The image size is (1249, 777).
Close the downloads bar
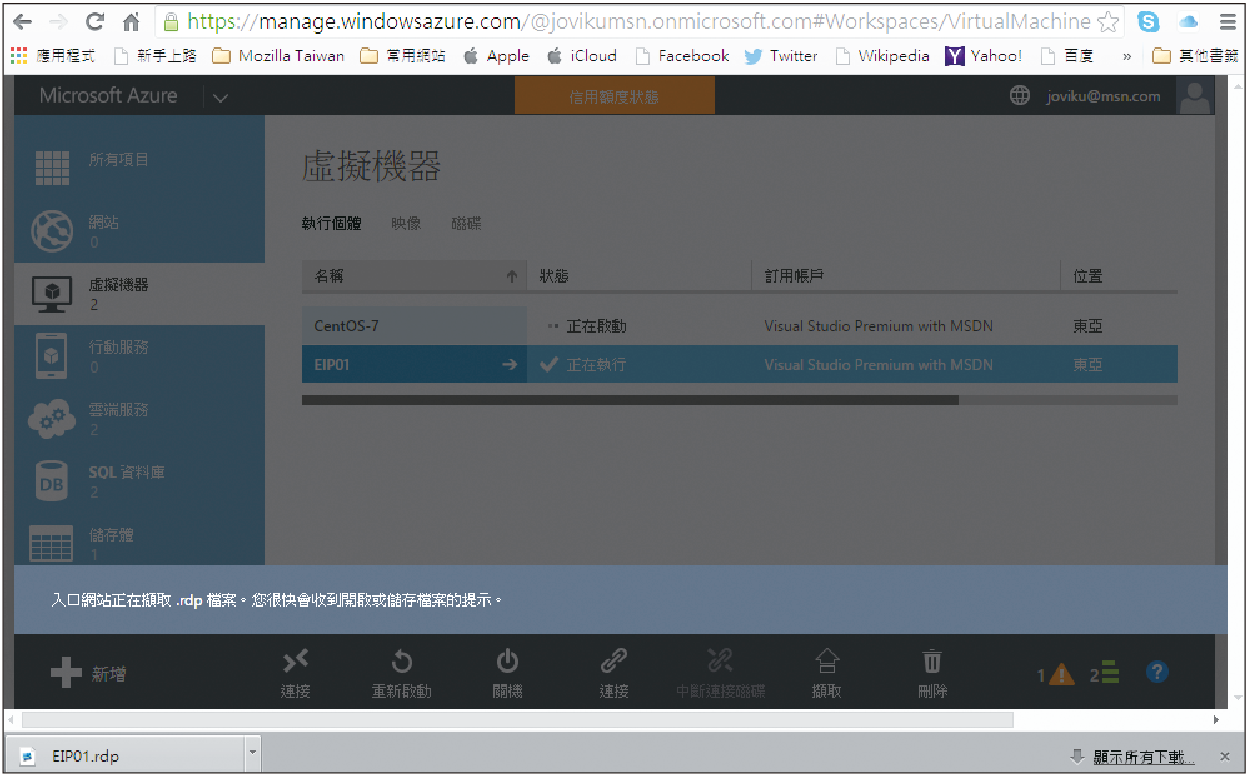1225,757
